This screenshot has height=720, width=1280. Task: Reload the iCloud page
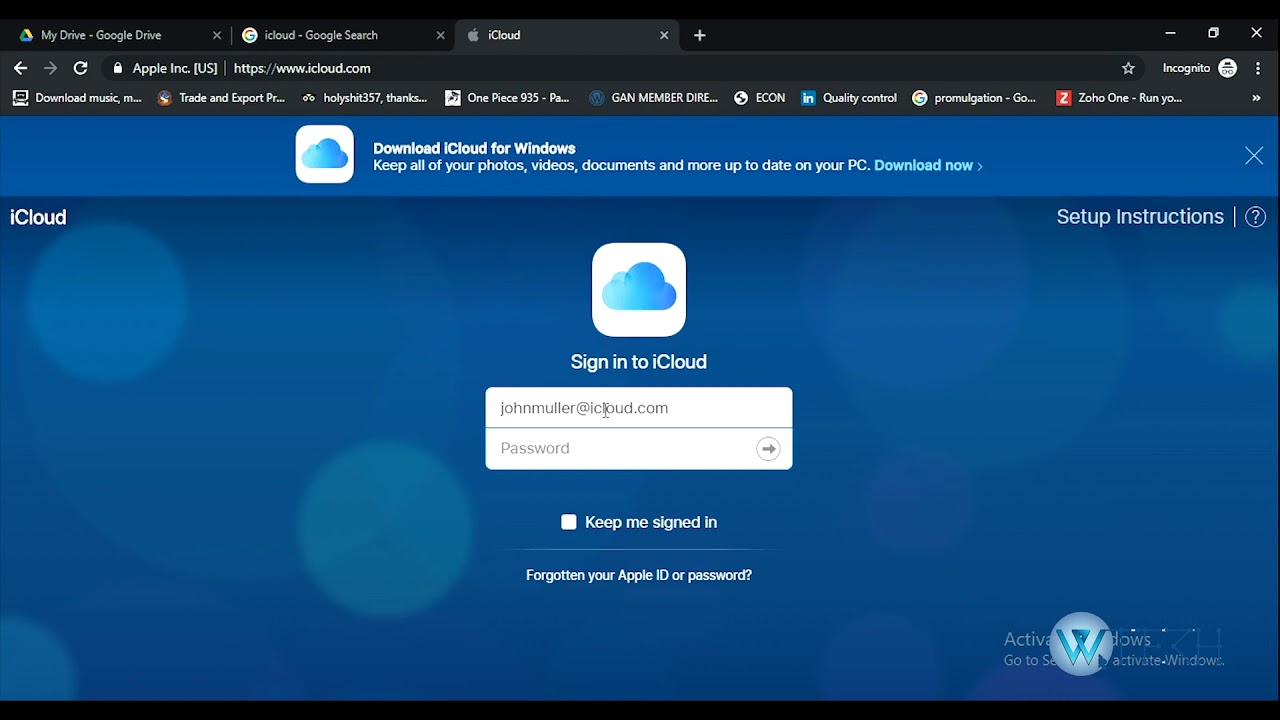(x=81, y=68)
